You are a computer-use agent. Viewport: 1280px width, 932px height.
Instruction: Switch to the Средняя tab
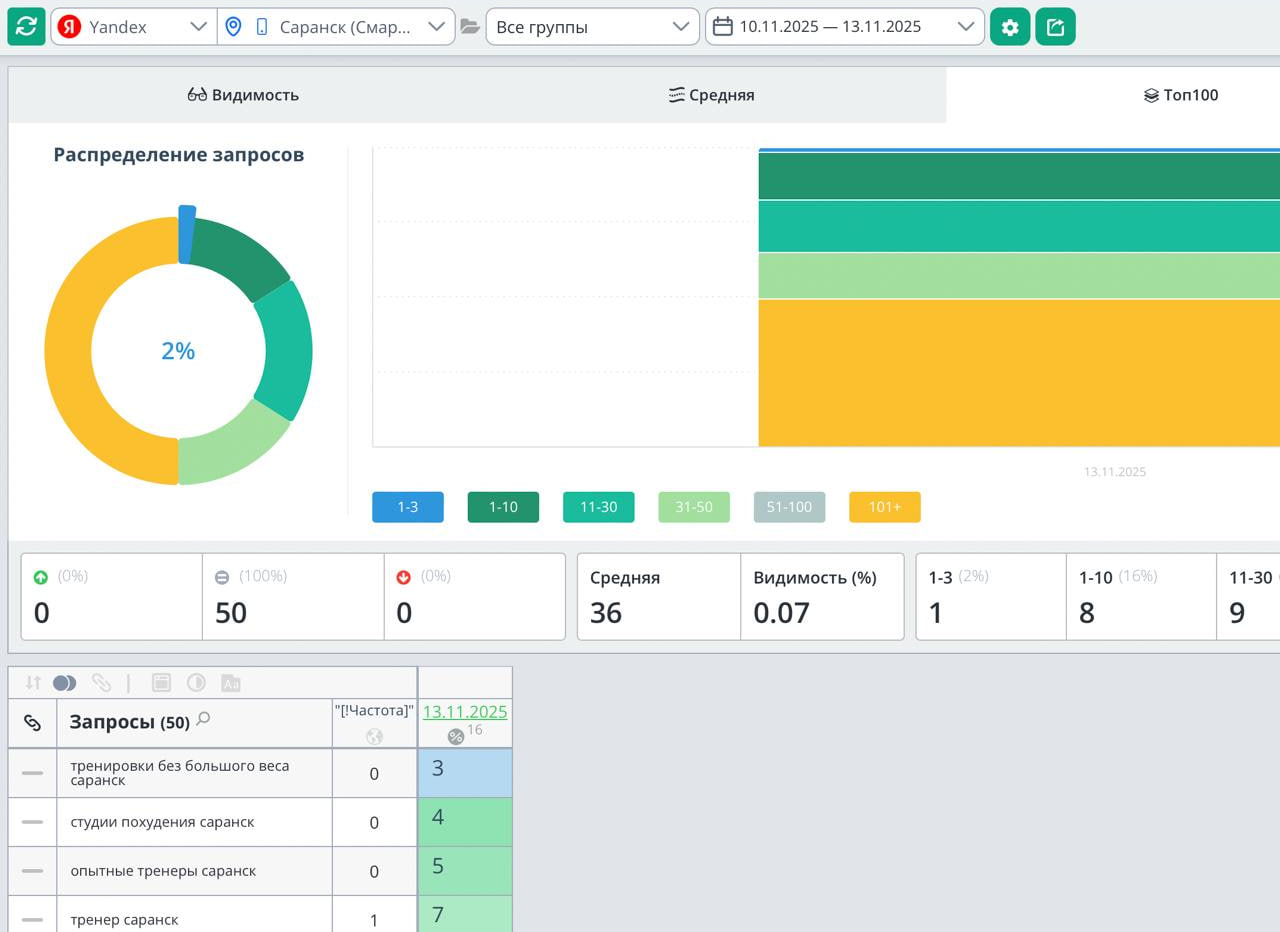pyautogui.click(x=711, y=95)
